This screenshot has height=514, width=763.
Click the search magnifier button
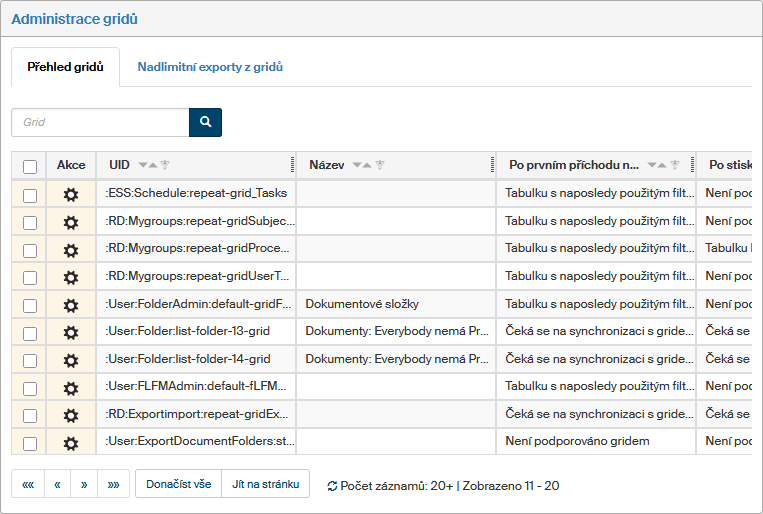205,122
